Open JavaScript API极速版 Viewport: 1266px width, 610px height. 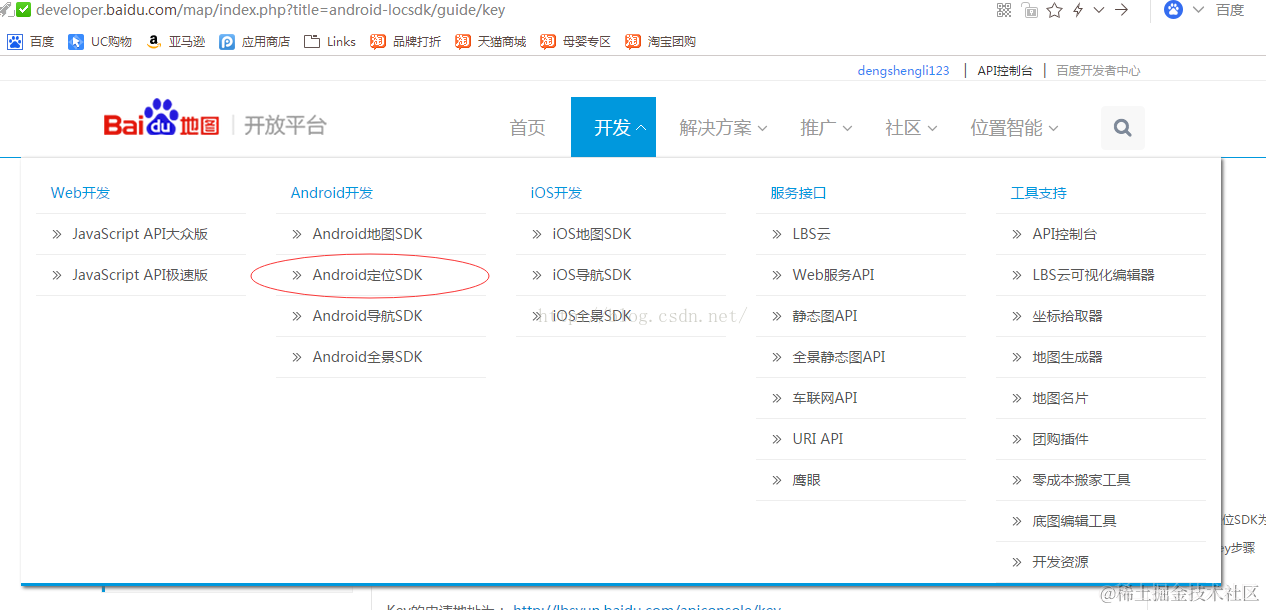tap(140, 275)
